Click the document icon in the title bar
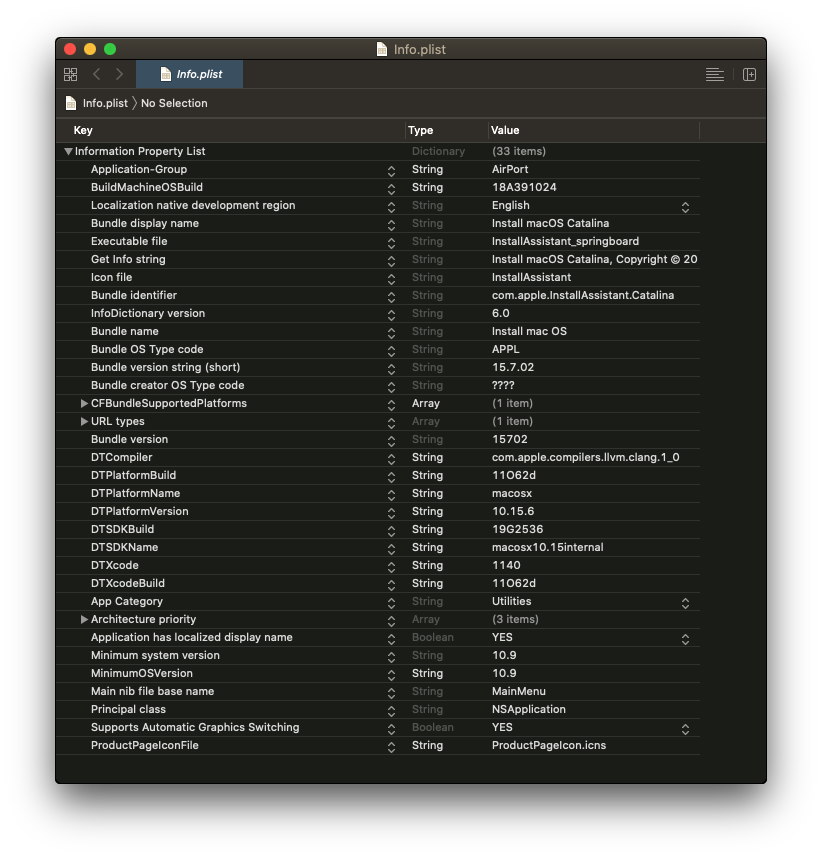 click(382, 49)
